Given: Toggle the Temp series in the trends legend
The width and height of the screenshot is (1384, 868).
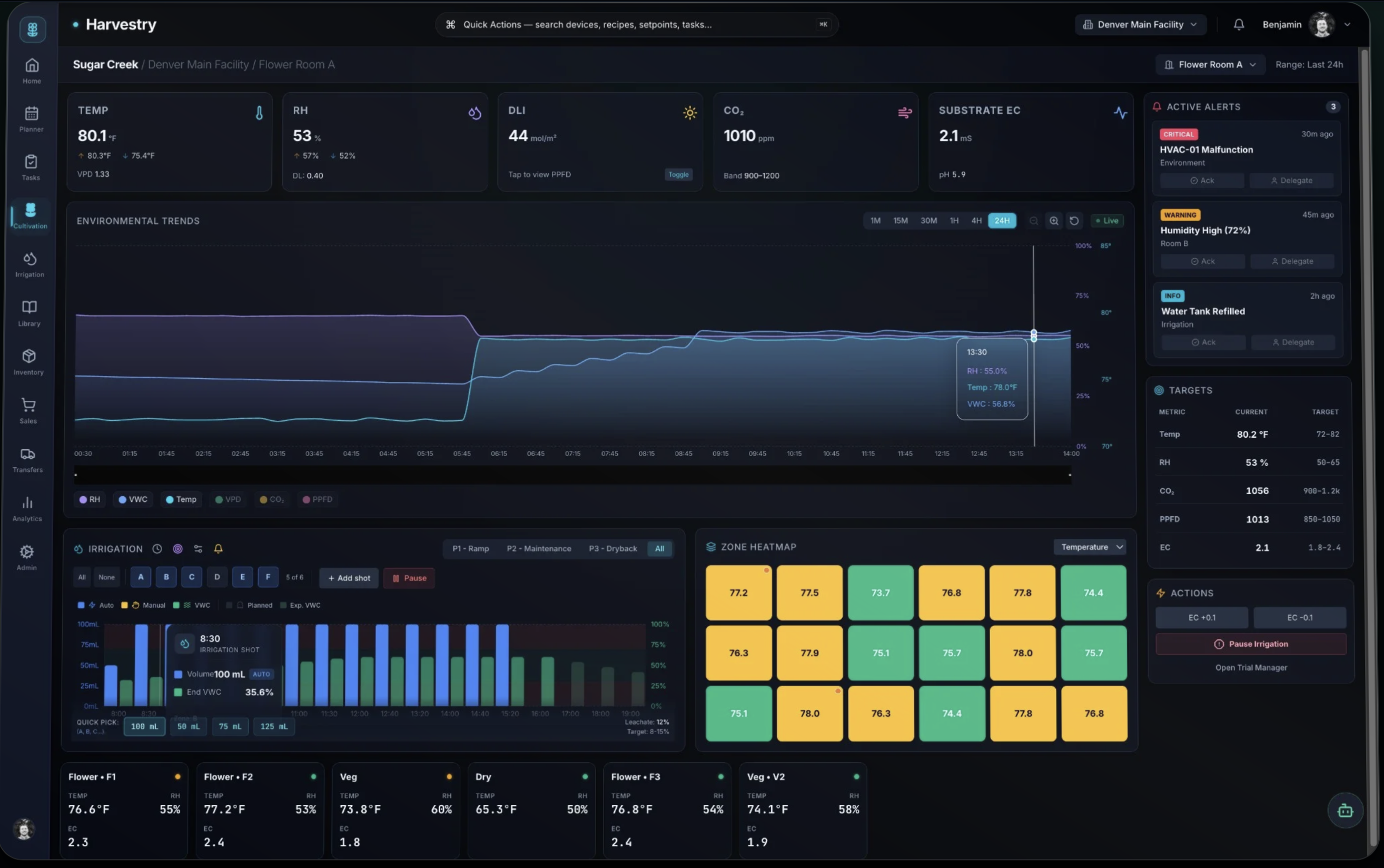Looking at the screenshot, I should 181,499.
